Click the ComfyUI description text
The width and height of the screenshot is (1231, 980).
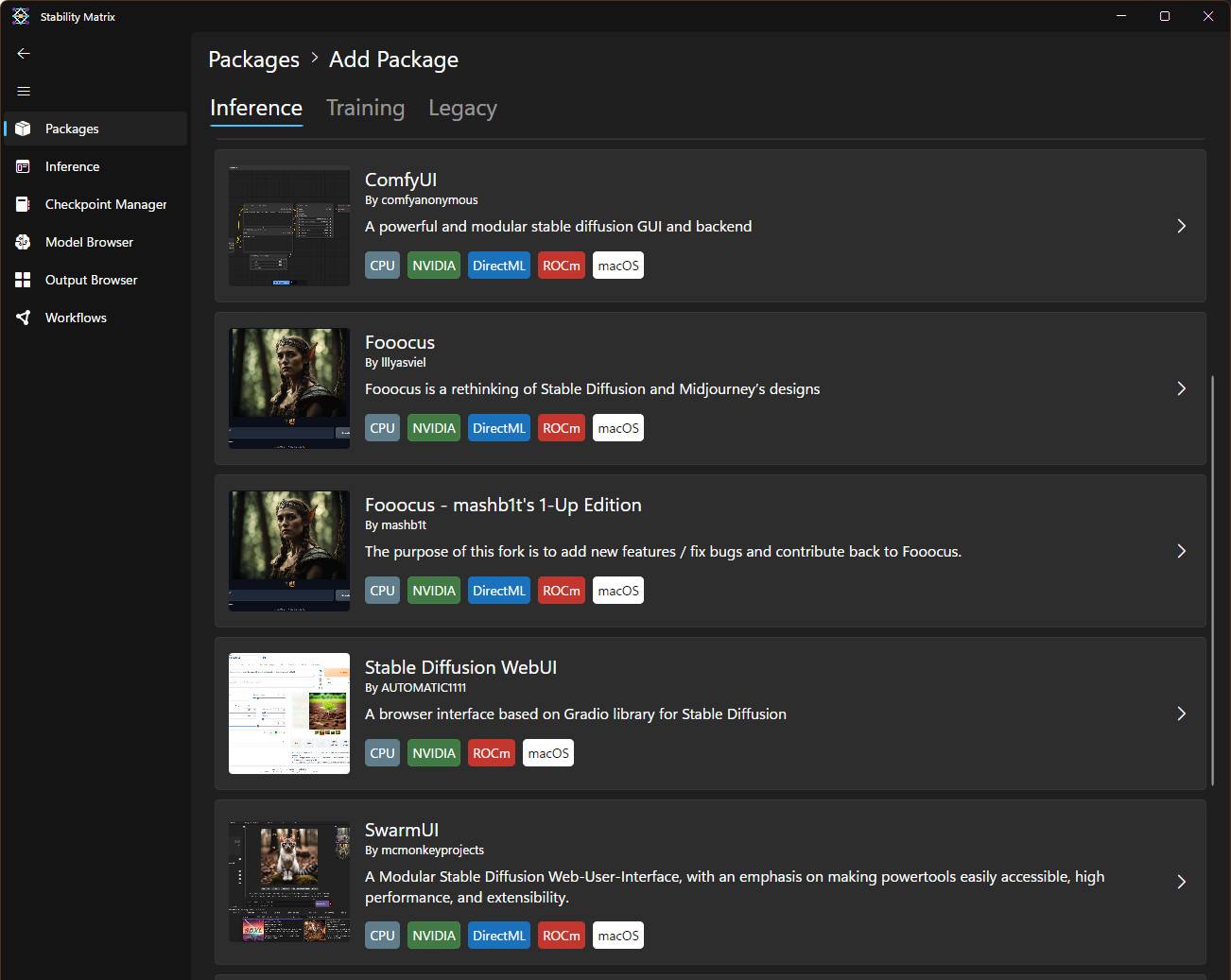coord(559,227)
